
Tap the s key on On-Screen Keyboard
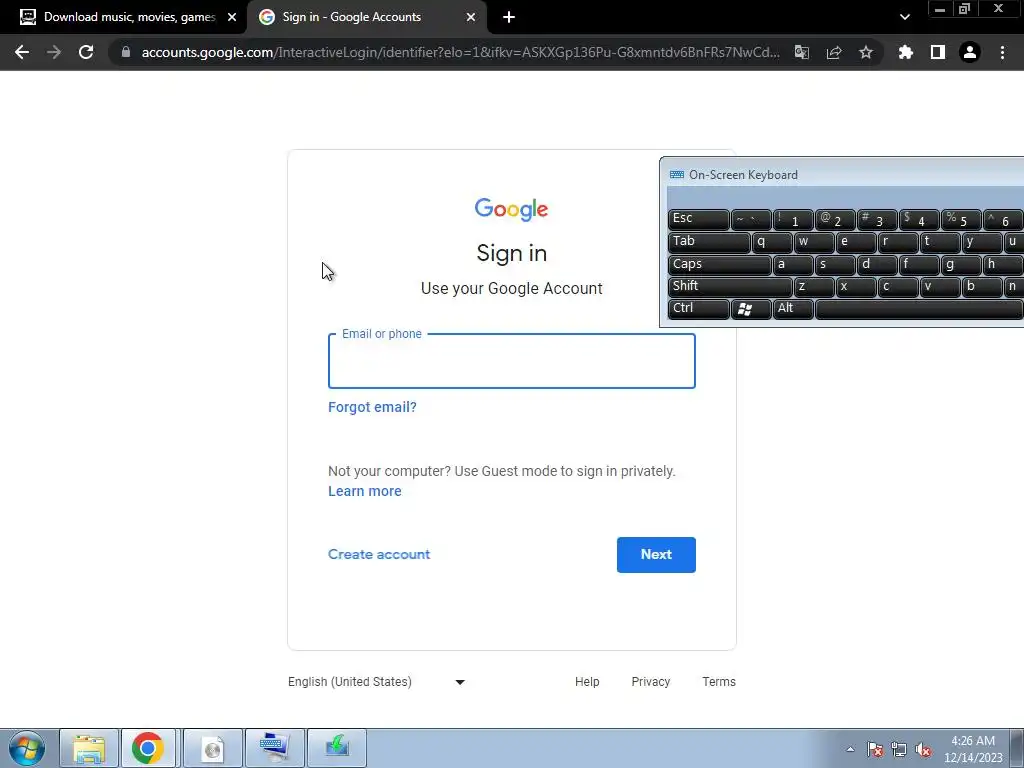[835, 264]
